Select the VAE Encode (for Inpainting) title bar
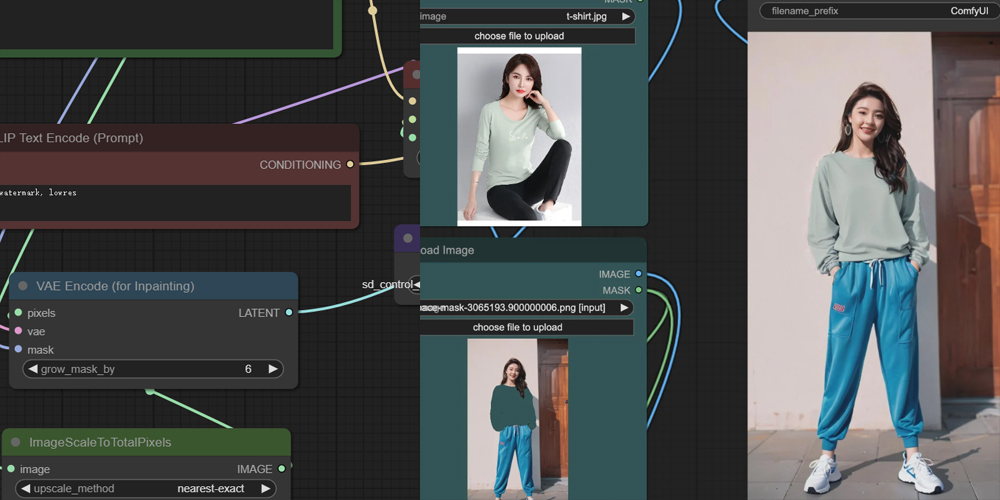 click(x=153, y=286)
